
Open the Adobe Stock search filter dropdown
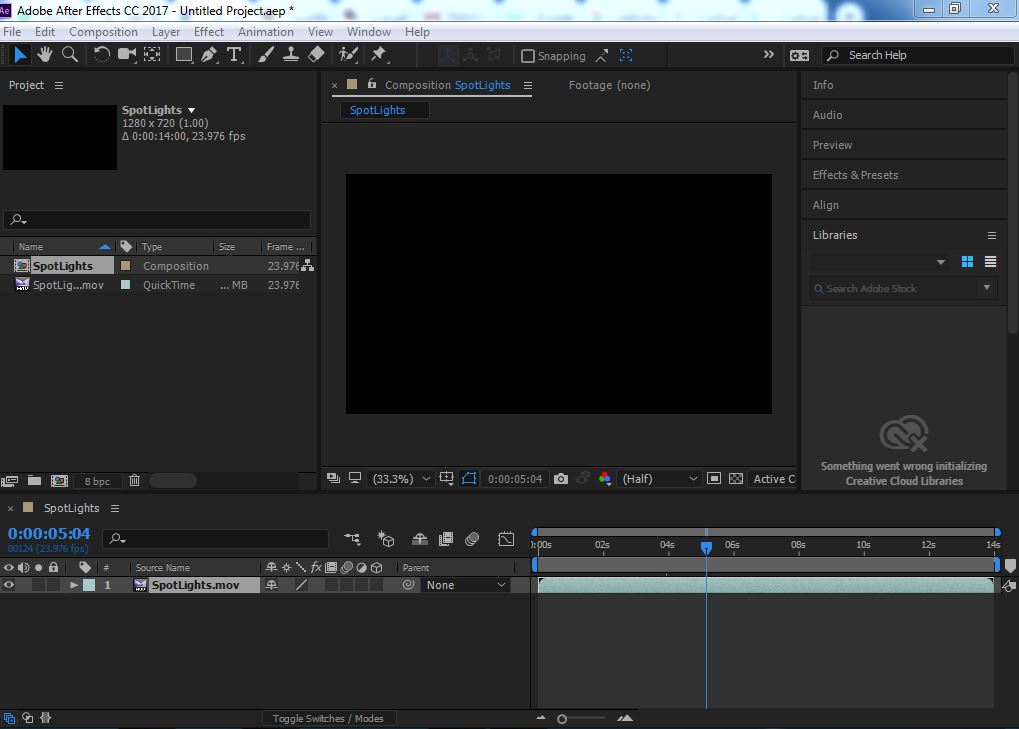click(x=987, y=288)
